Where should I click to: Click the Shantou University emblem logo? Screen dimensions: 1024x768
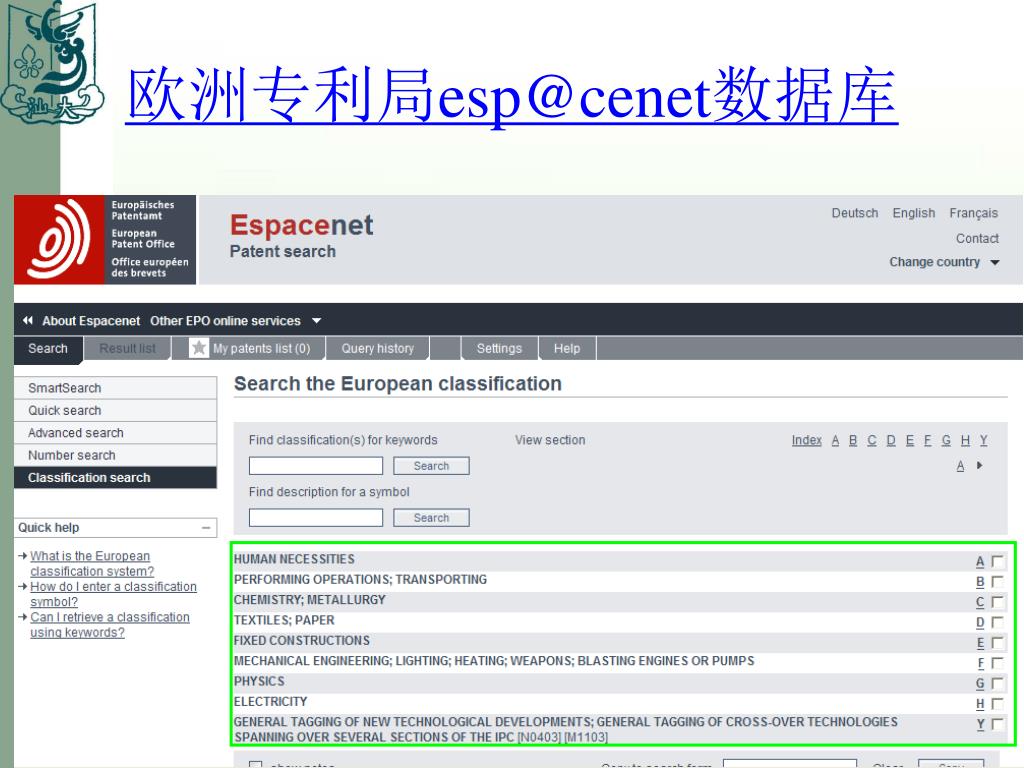pos(52,63)
